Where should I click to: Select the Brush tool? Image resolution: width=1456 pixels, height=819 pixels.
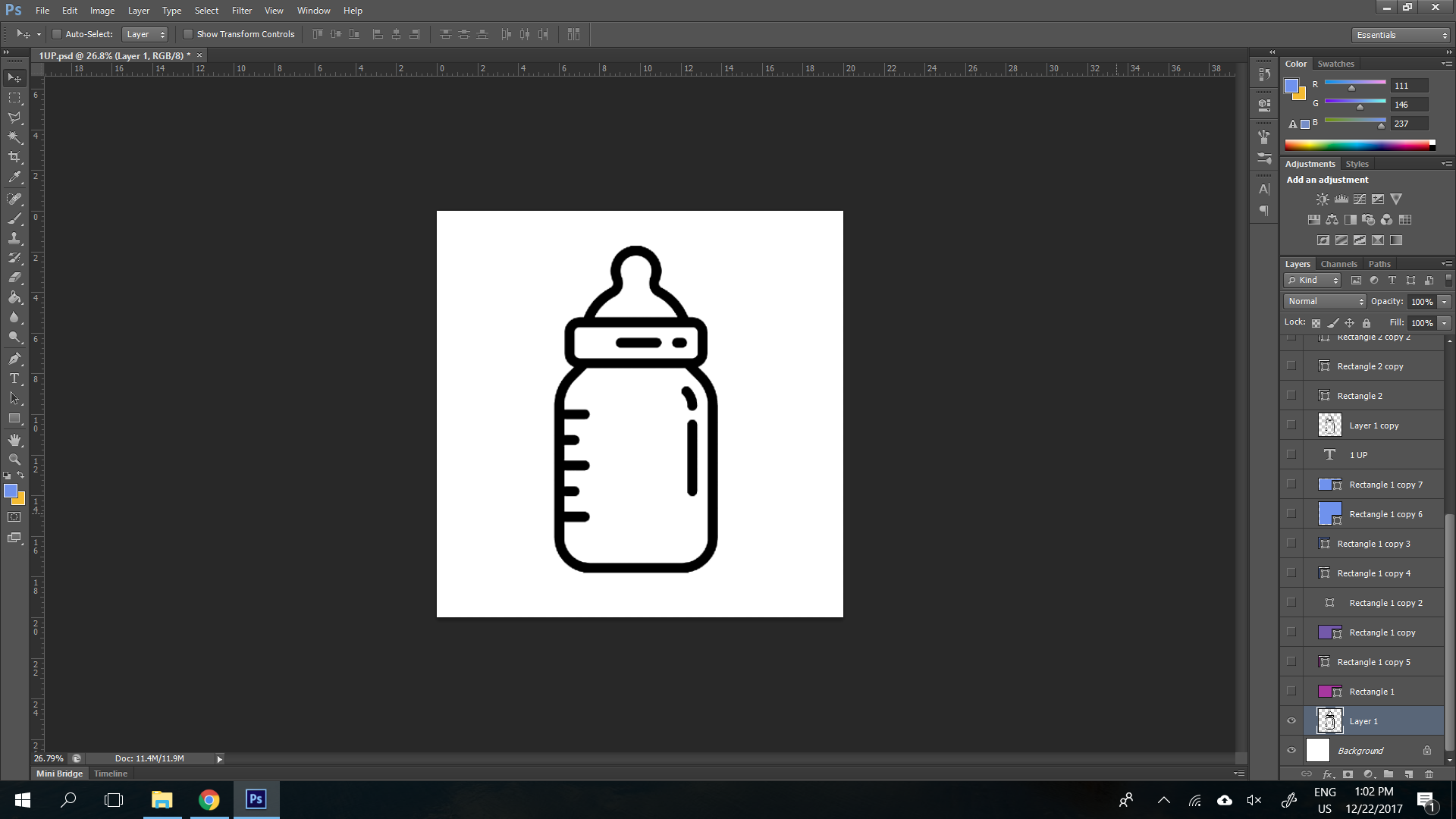(x=14, y=218)
